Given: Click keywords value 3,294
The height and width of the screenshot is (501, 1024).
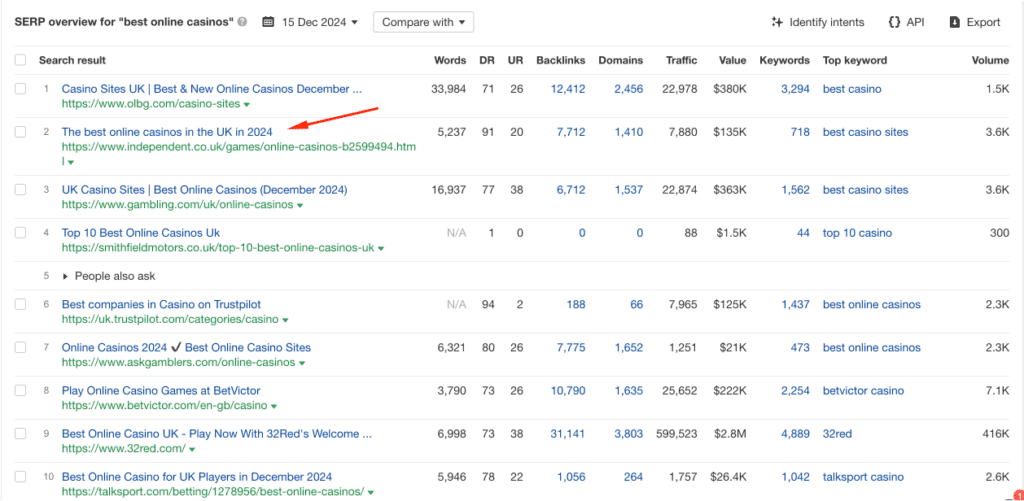Looking at the screenshot, I should (x=795, y=89).
